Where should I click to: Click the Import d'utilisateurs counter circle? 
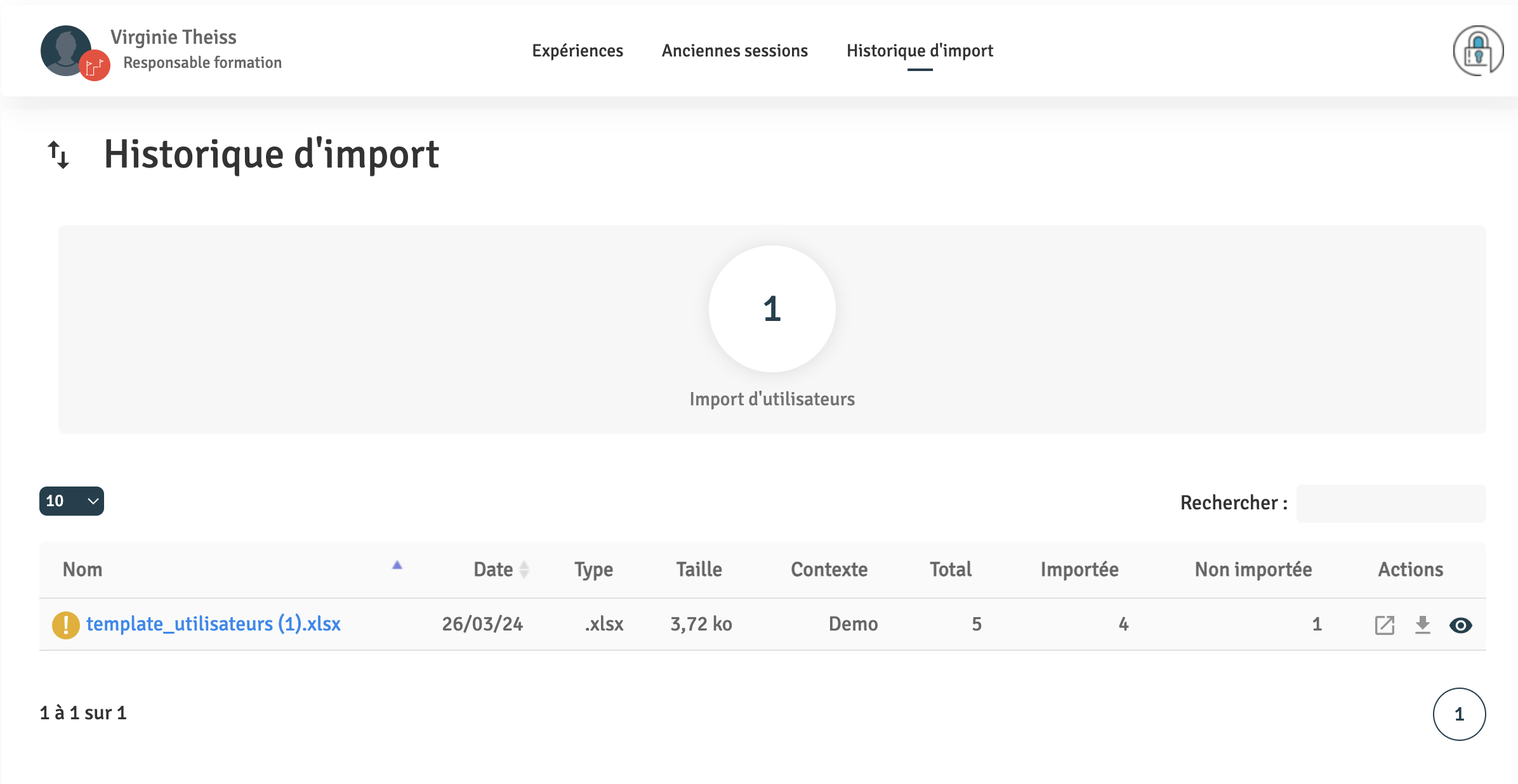(772, 309)
